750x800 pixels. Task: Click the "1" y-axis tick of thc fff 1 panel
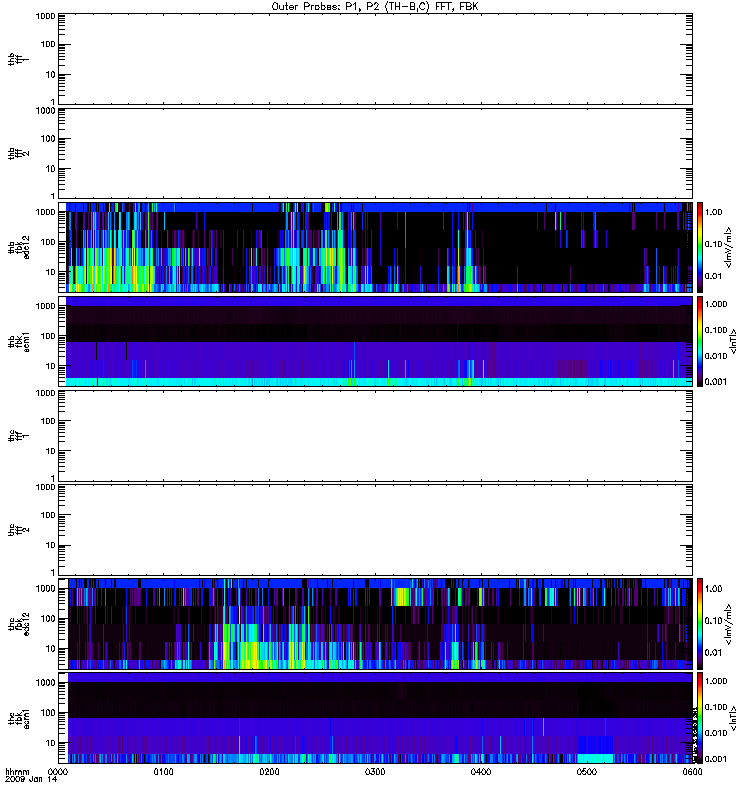click(53, 478)
